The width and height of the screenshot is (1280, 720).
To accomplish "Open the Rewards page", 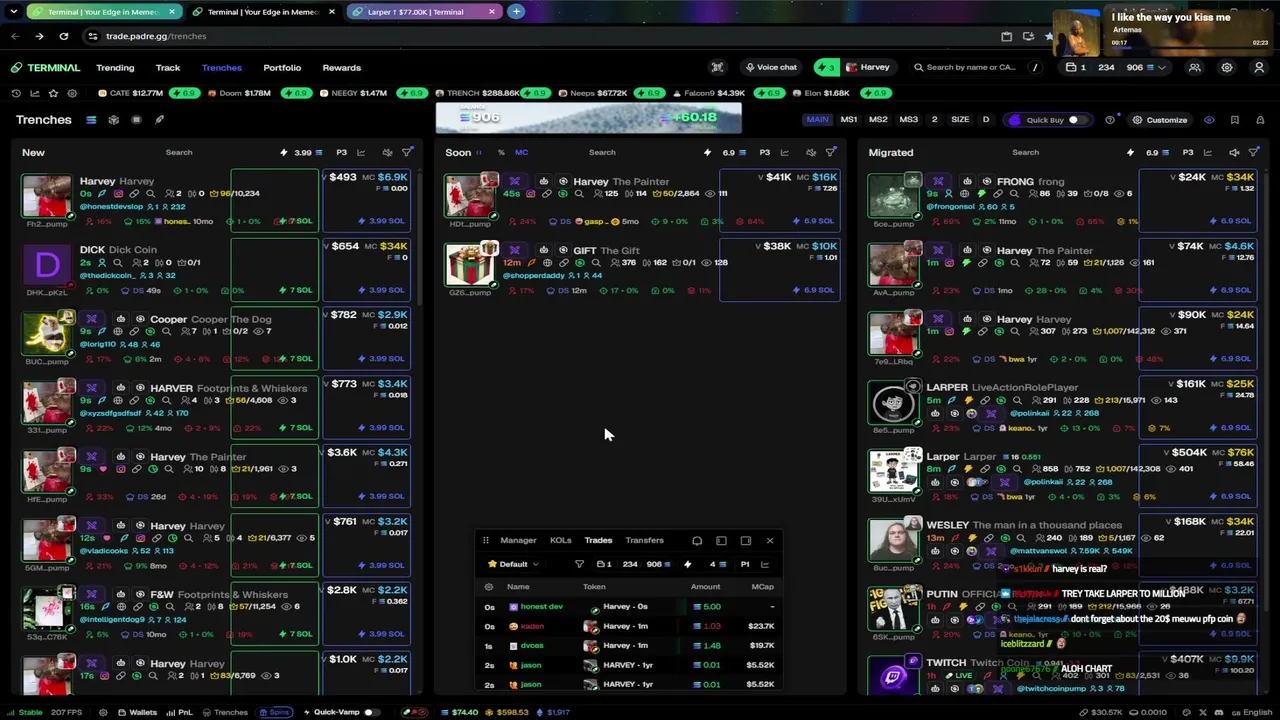I will point(342,68).
